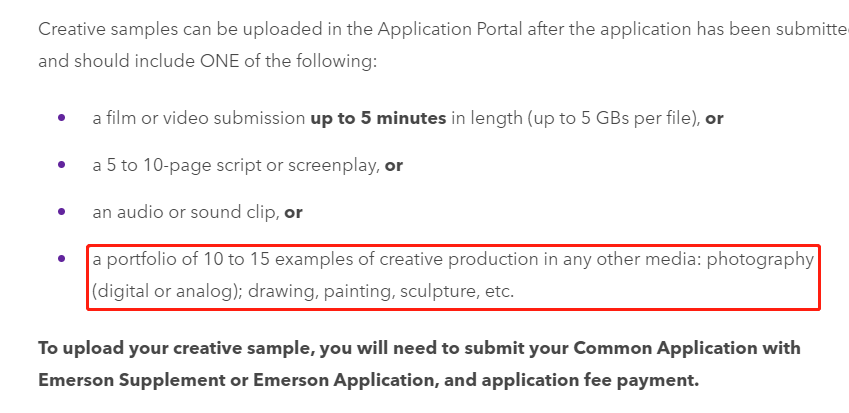Click the bold 'Common Application' text

[x=687, y=348]
